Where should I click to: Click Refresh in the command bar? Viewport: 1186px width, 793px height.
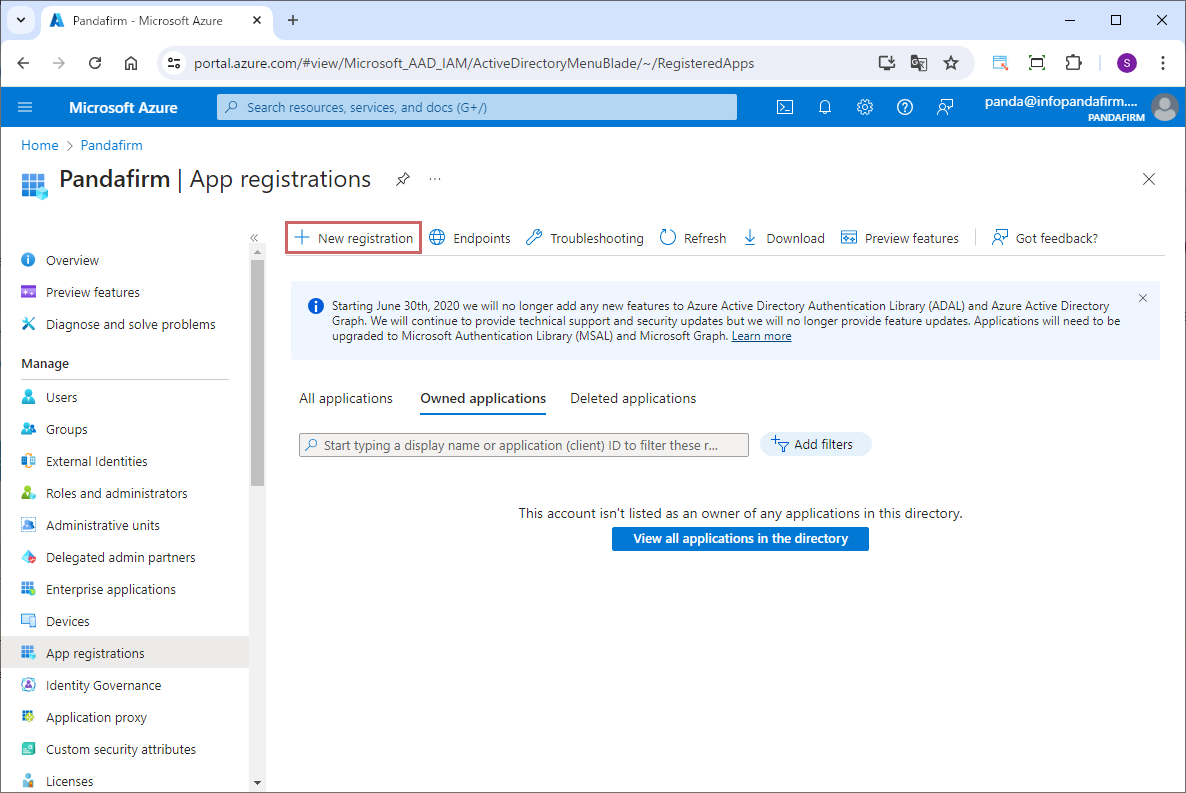[693, 238]
